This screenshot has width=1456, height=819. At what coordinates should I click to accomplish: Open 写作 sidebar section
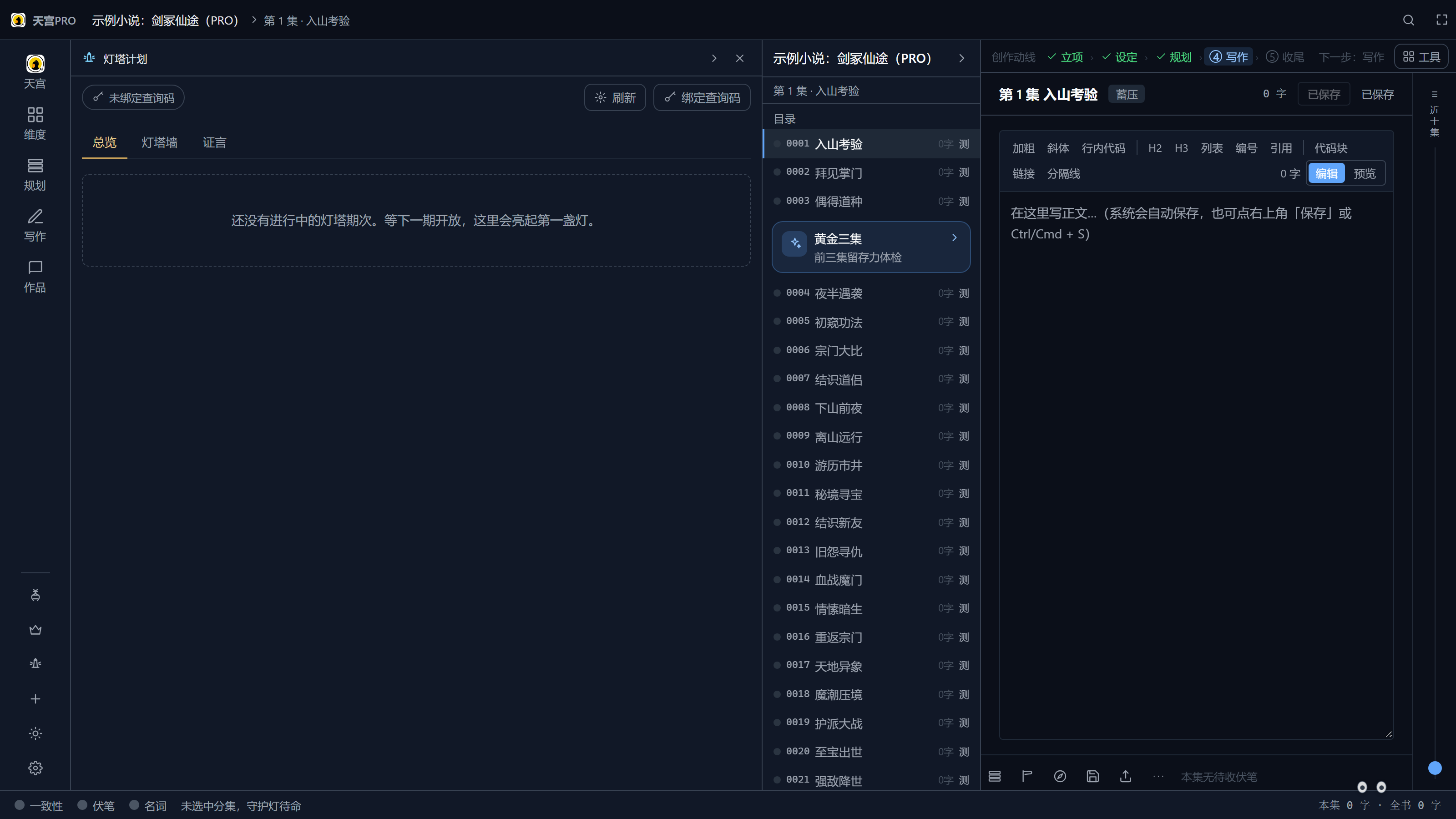pos(35,225)
